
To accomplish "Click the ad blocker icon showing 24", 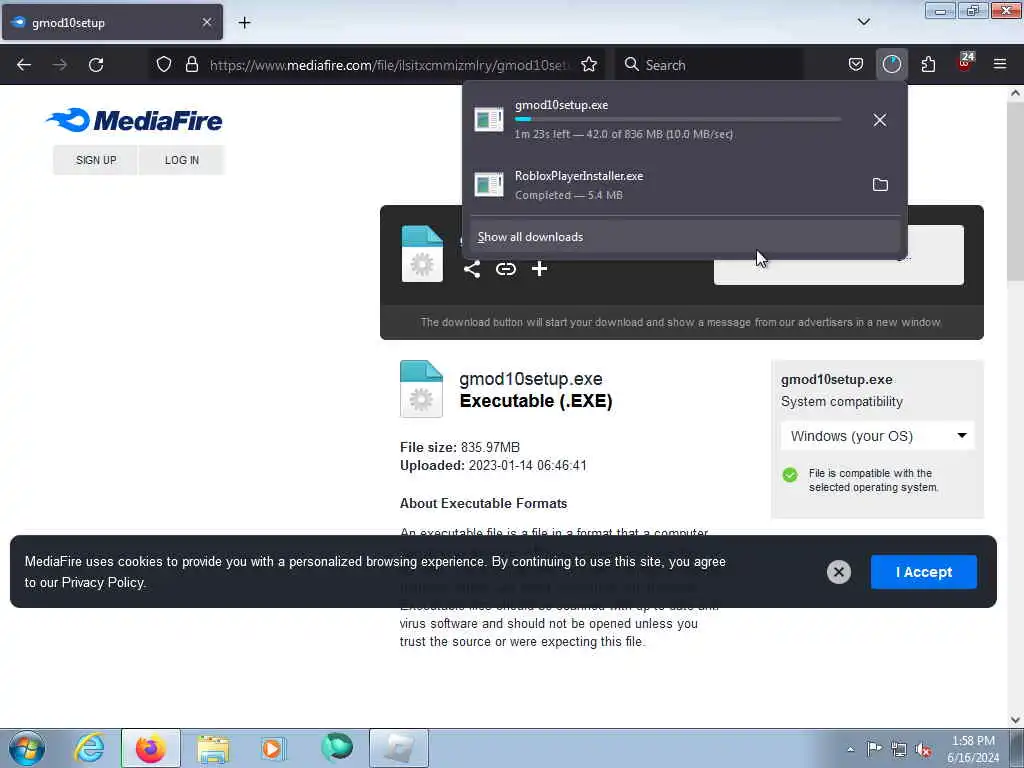I will (x=965, y=63).
